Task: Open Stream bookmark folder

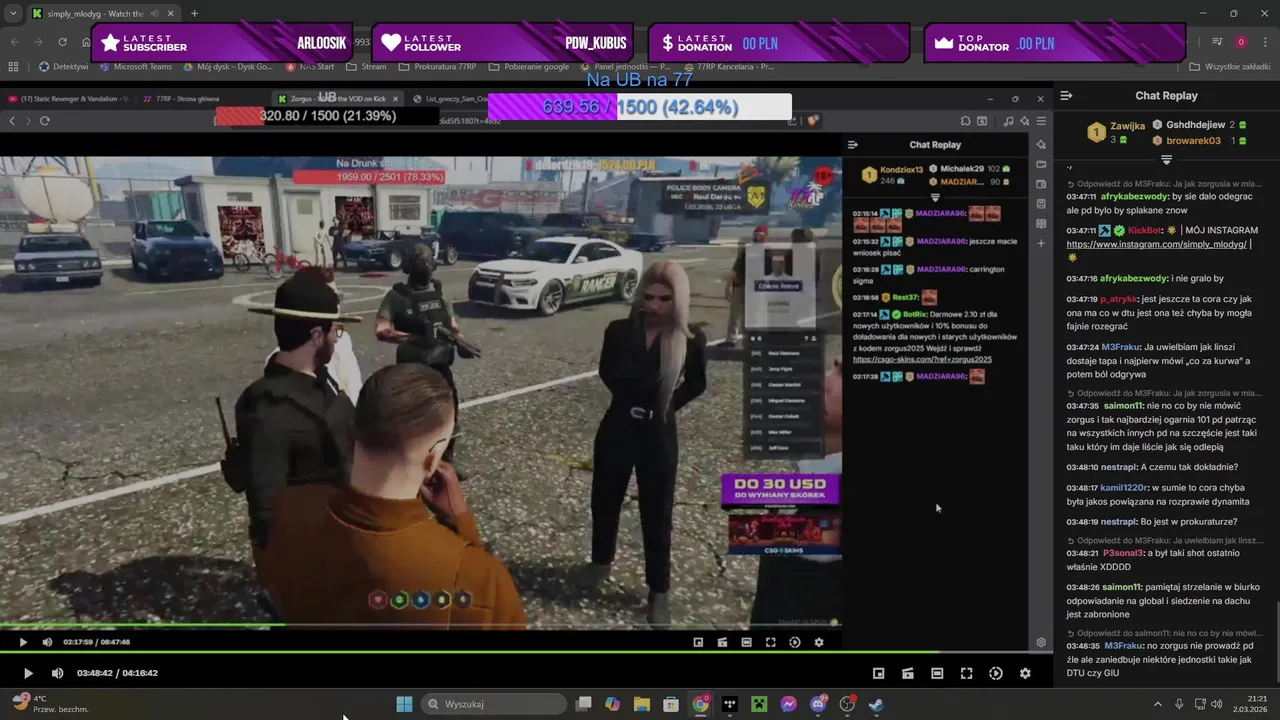Action: click(x=366, y=67)
